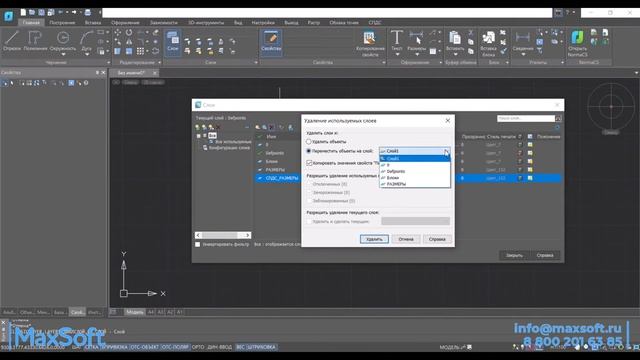Click the cut scissors icon in Буфер обмена
This screenshot has width=640, height=360.
[x=471, y=32]
